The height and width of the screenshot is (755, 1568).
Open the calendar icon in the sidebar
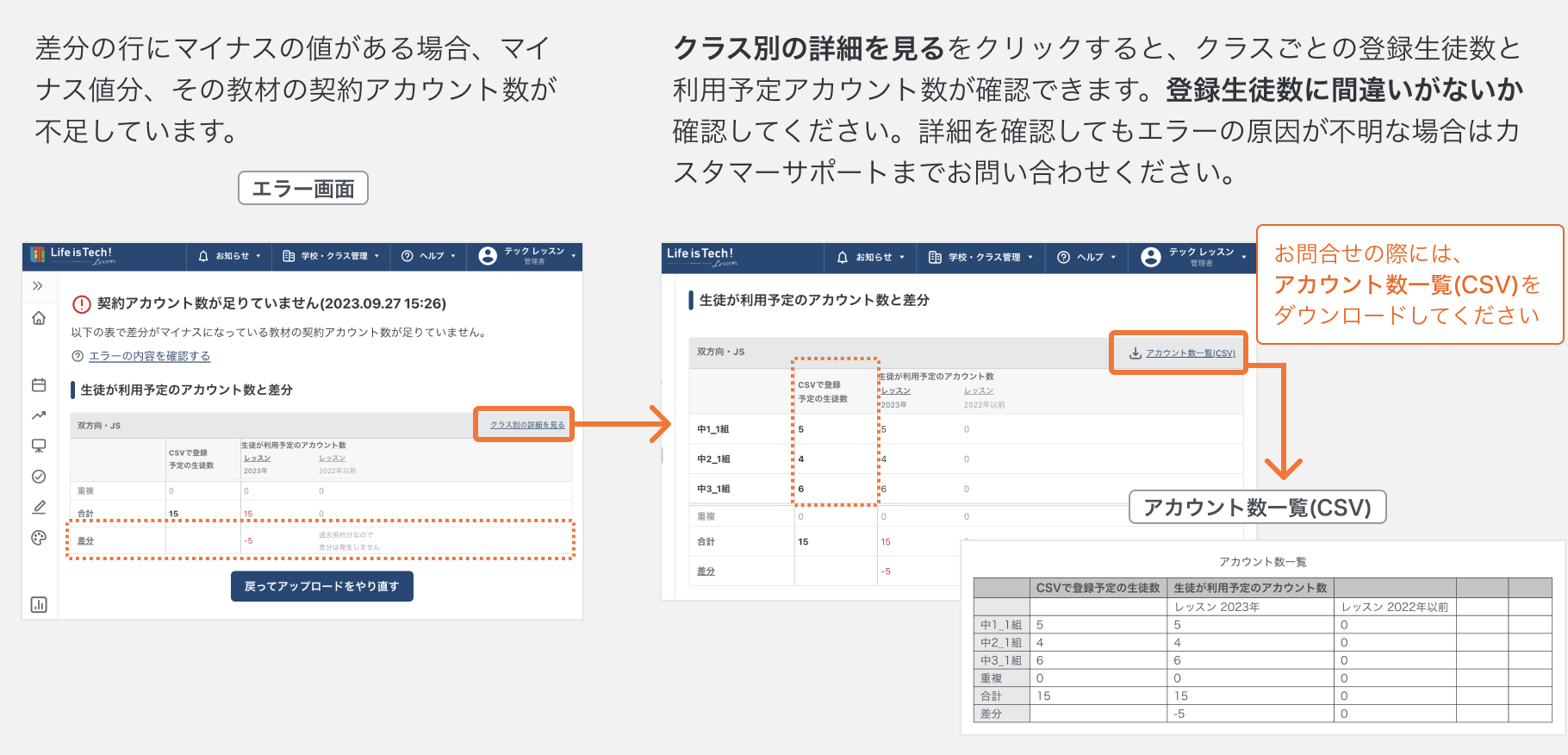click(x=39, y=385)
